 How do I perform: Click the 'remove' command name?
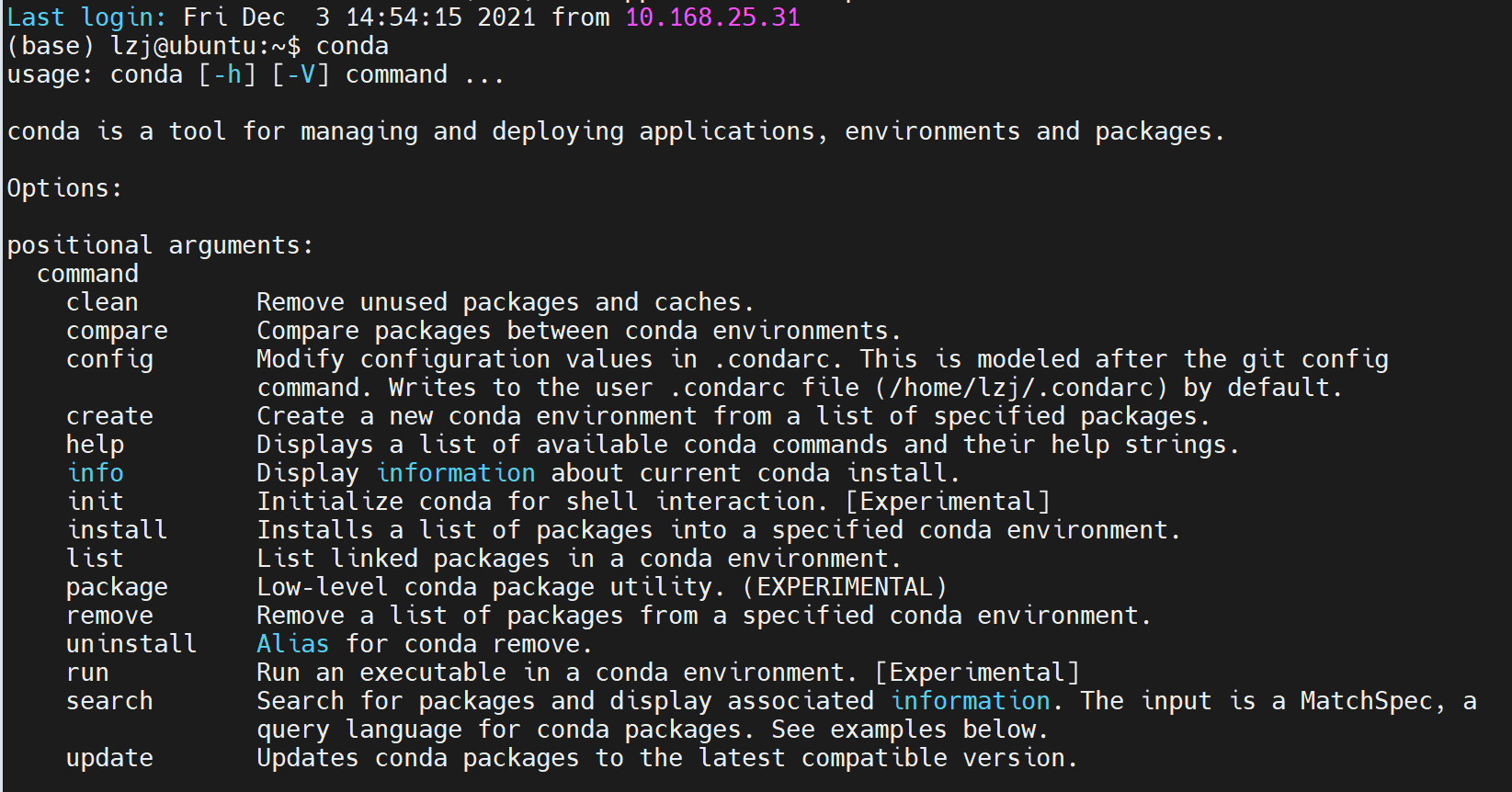point(109,616)
